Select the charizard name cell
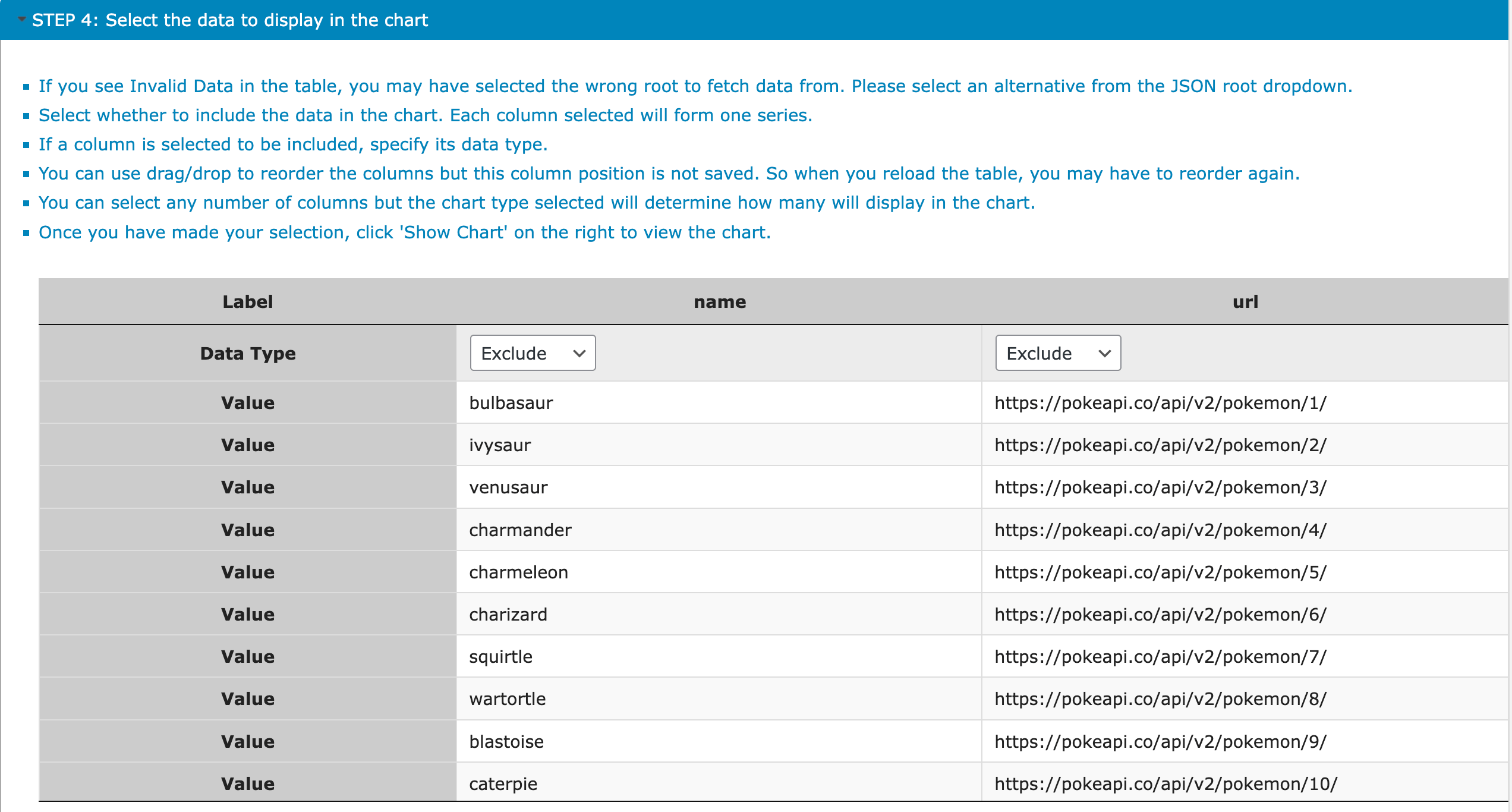The image size is (1512, 812). pos(508,615)
